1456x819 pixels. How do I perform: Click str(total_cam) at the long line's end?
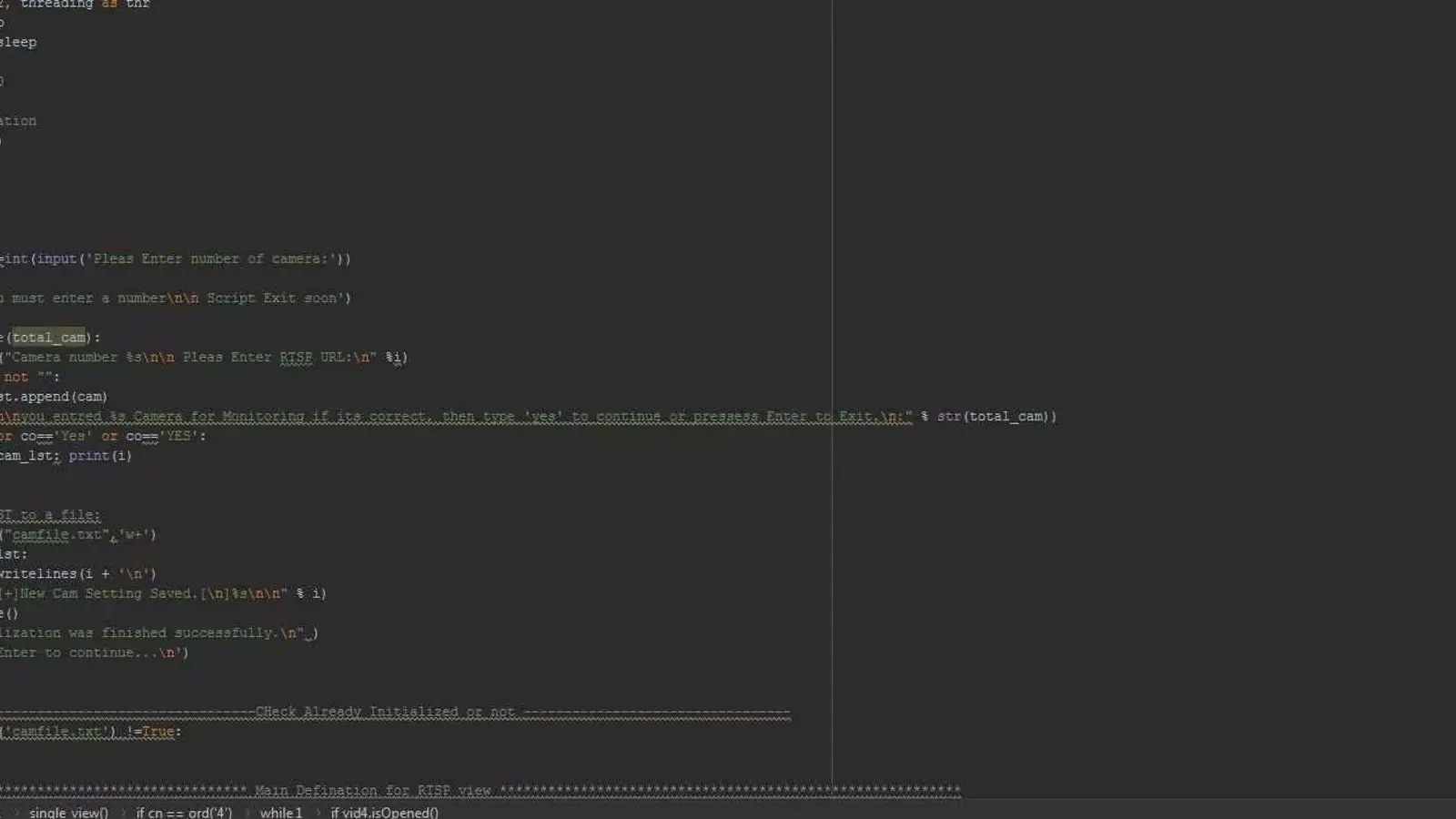[x=996, y=417]
